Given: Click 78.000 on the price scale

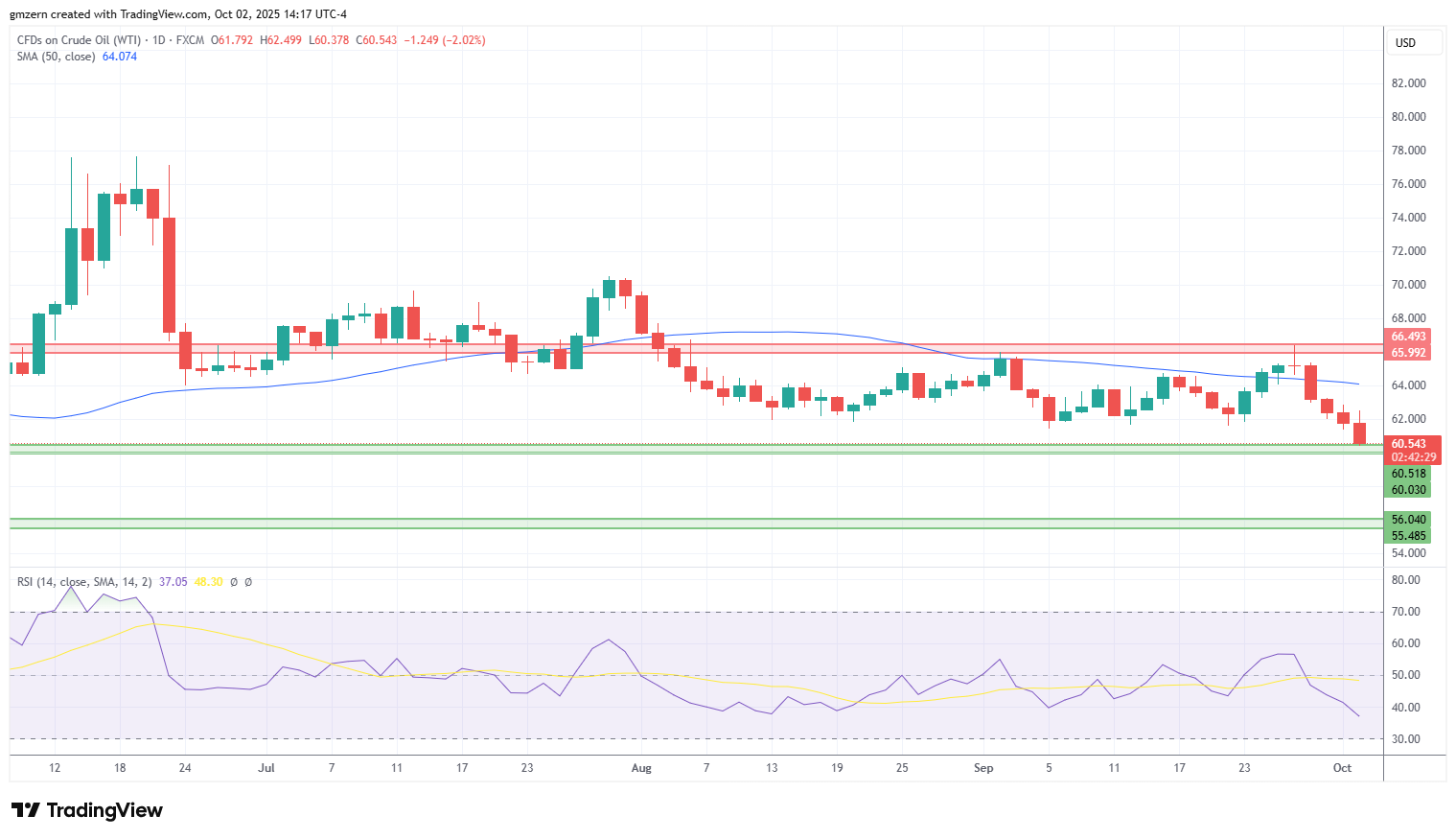Looking at the screenshot, I should 1408,151.
